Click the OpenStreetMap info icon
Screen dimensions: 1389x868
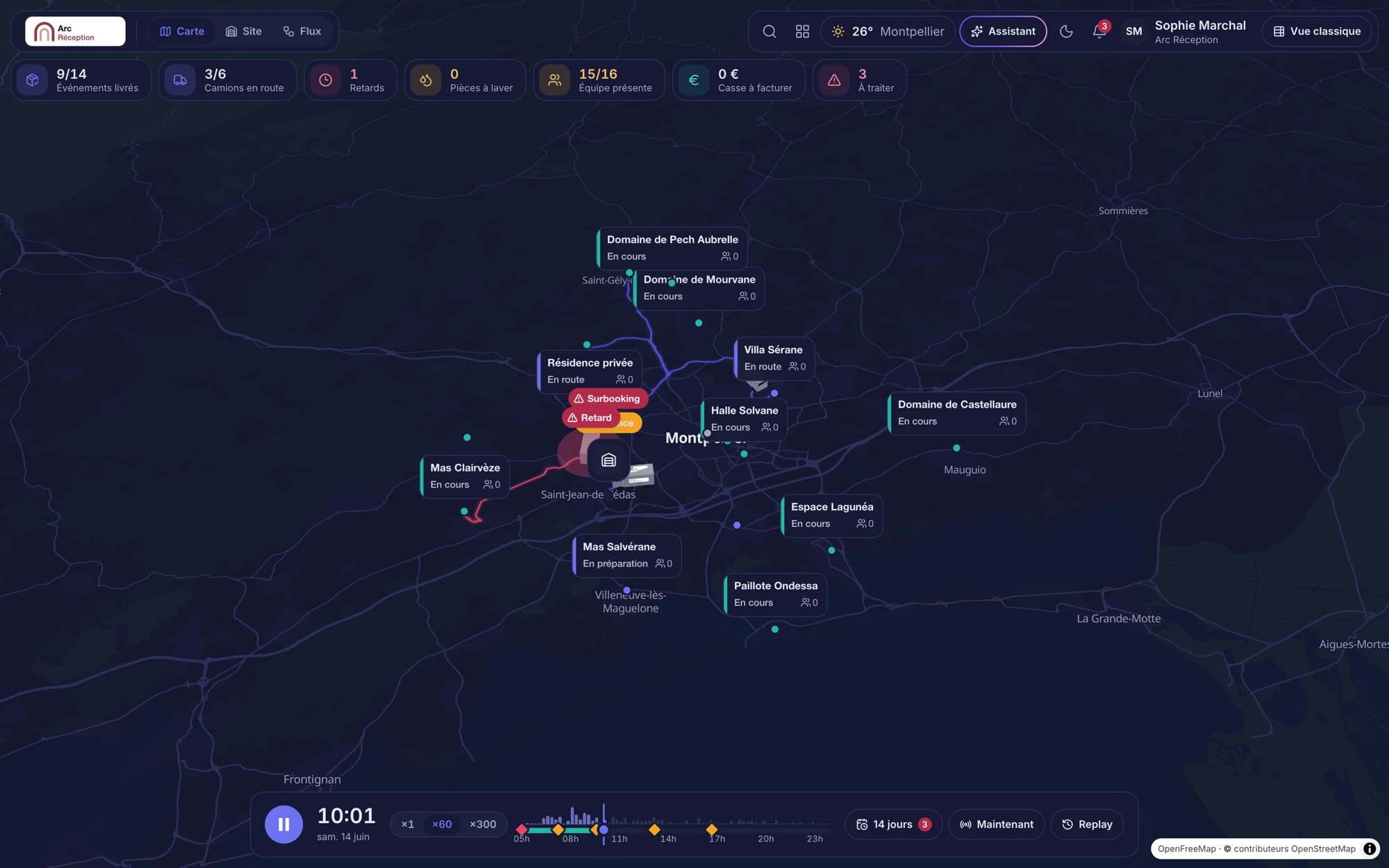tap(1369, 849)
